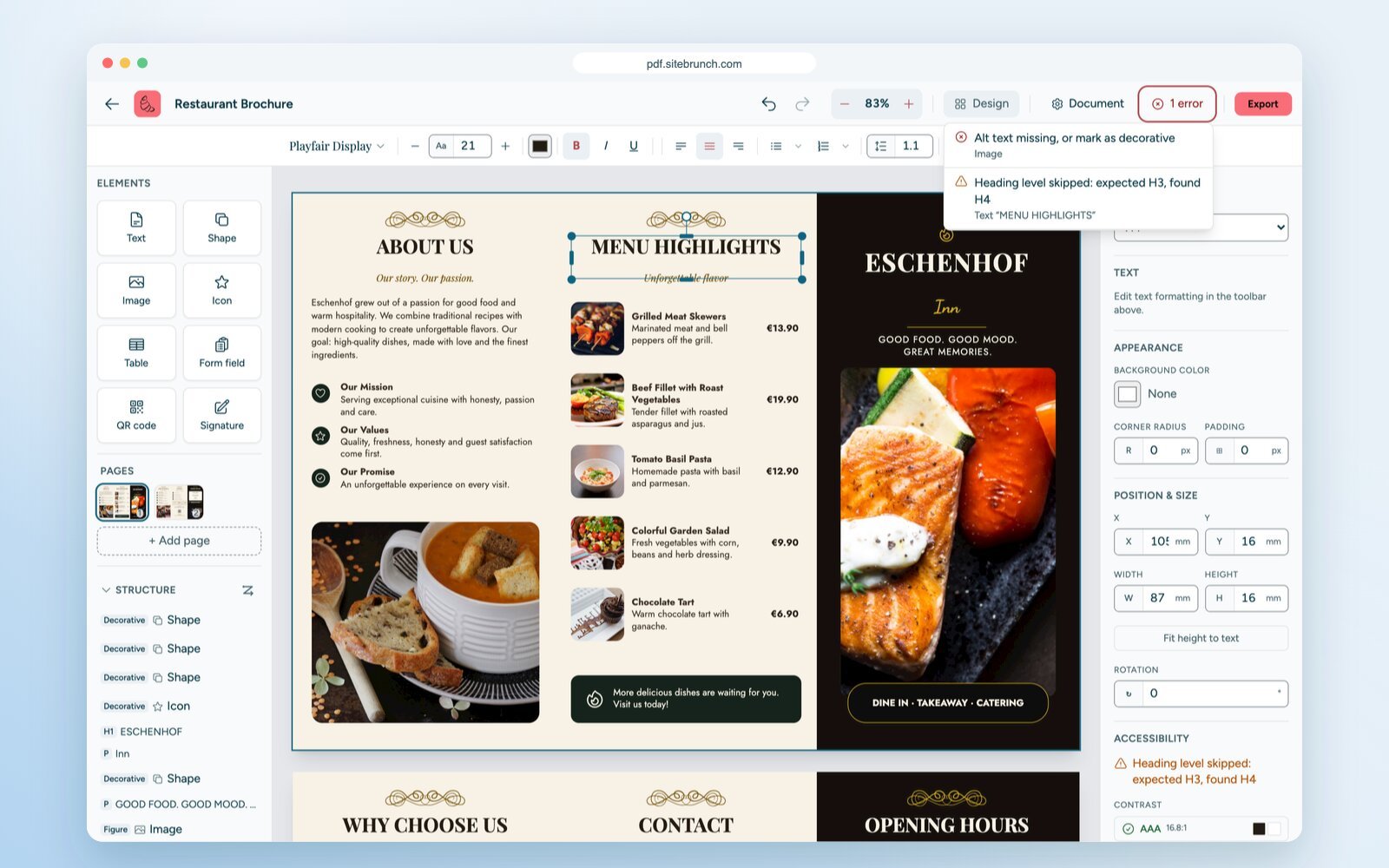Increase font size with plus
The width and height of the screenshot is (1389, 868).
(505, 146)
